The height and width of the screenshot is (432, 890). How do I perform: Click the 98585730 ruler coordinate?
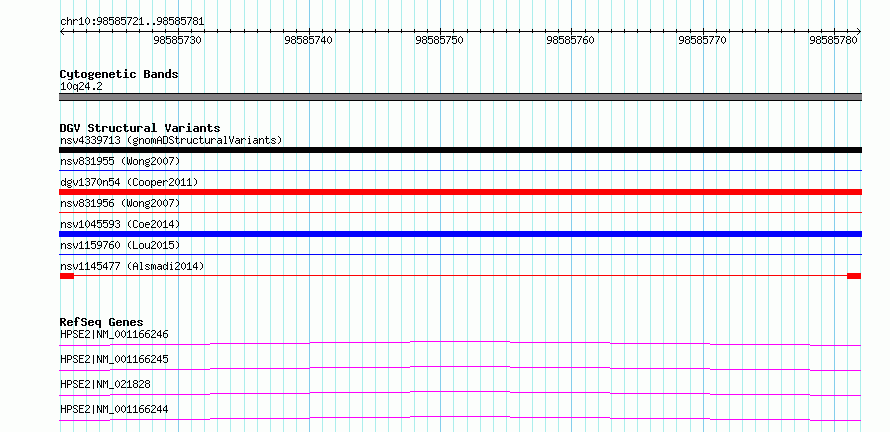(178, 40)
